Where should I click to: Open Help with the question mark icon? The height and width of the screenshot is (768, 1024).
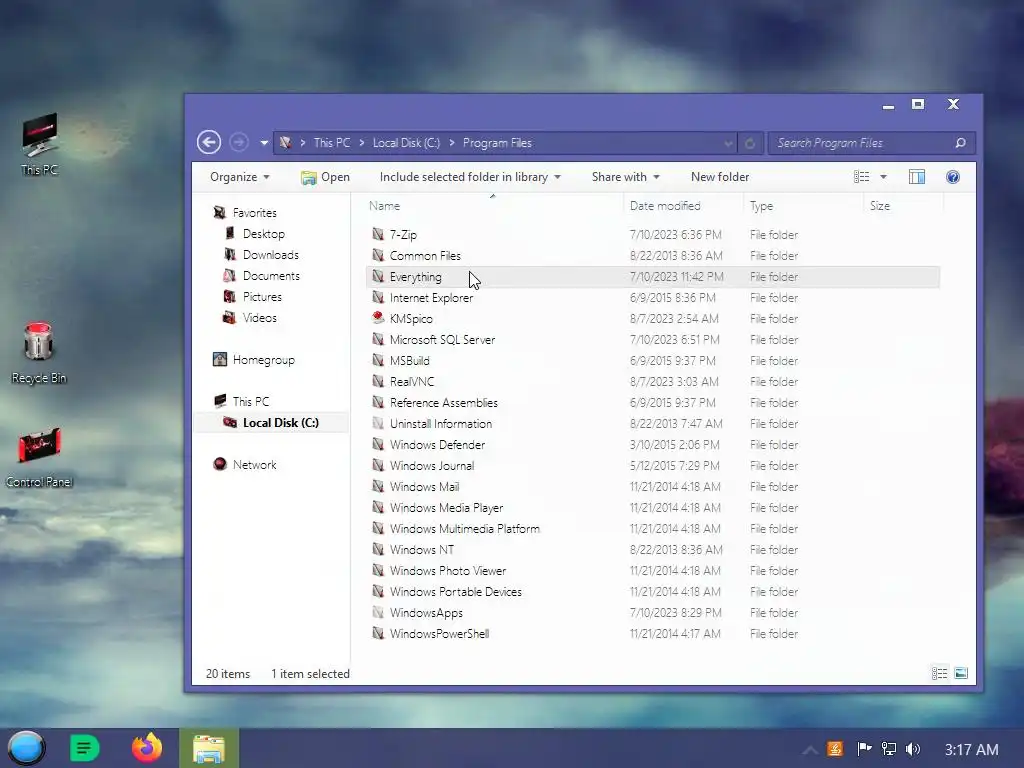(953, 177)
